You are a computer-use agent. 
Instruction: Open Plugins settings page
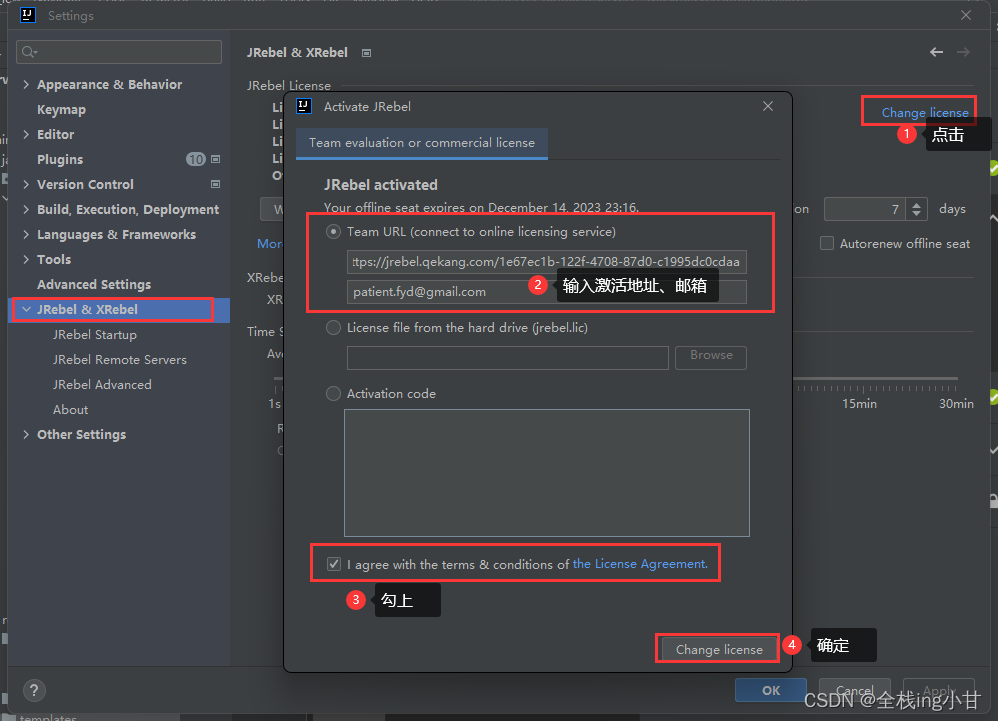tap(60, 159)
